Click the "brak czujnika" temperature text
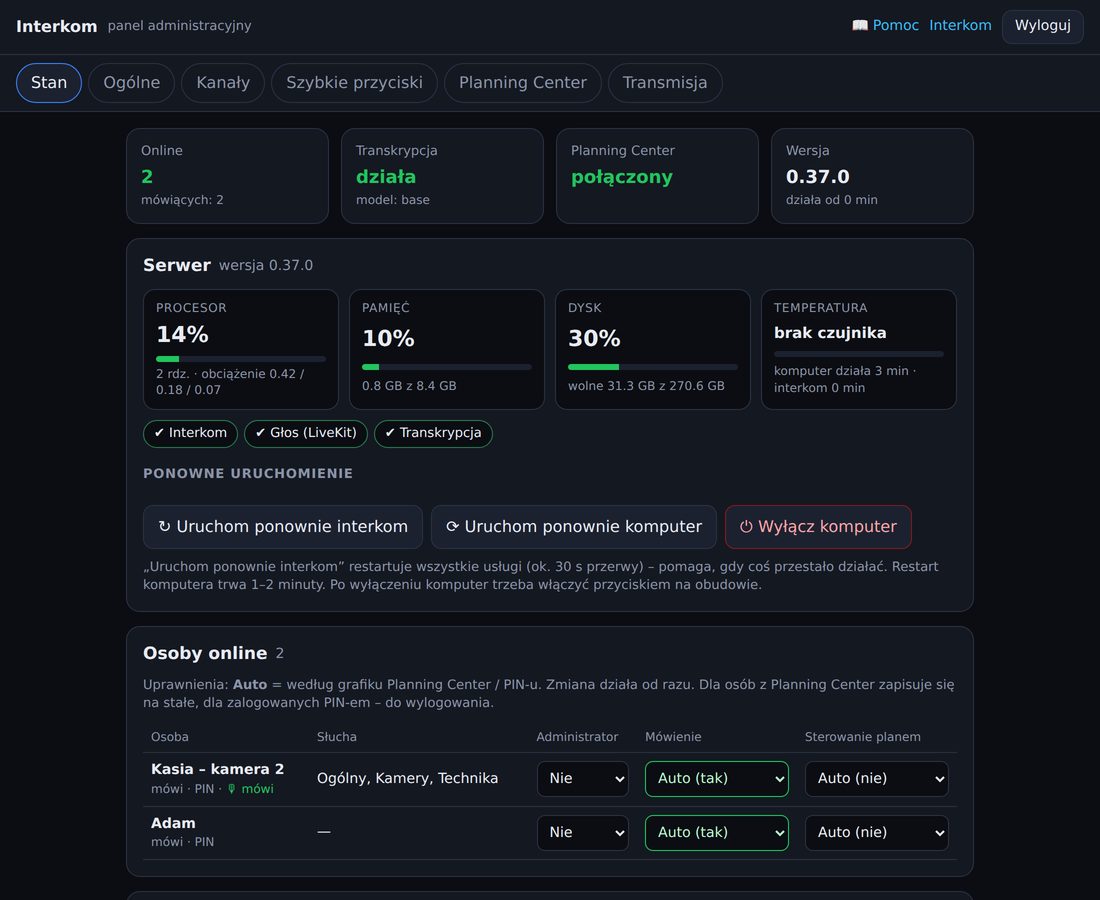The width and height of the screenshot is (1100, 900). [x=830, y=333]
